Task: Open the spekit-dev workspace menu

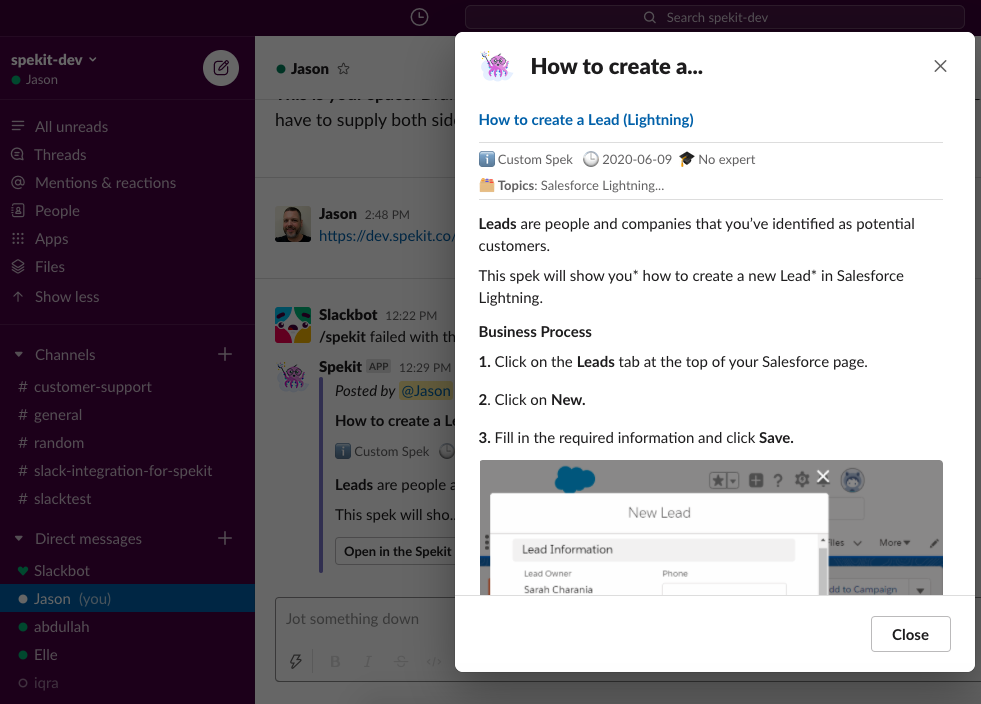Action: click(x=54, y=59)
